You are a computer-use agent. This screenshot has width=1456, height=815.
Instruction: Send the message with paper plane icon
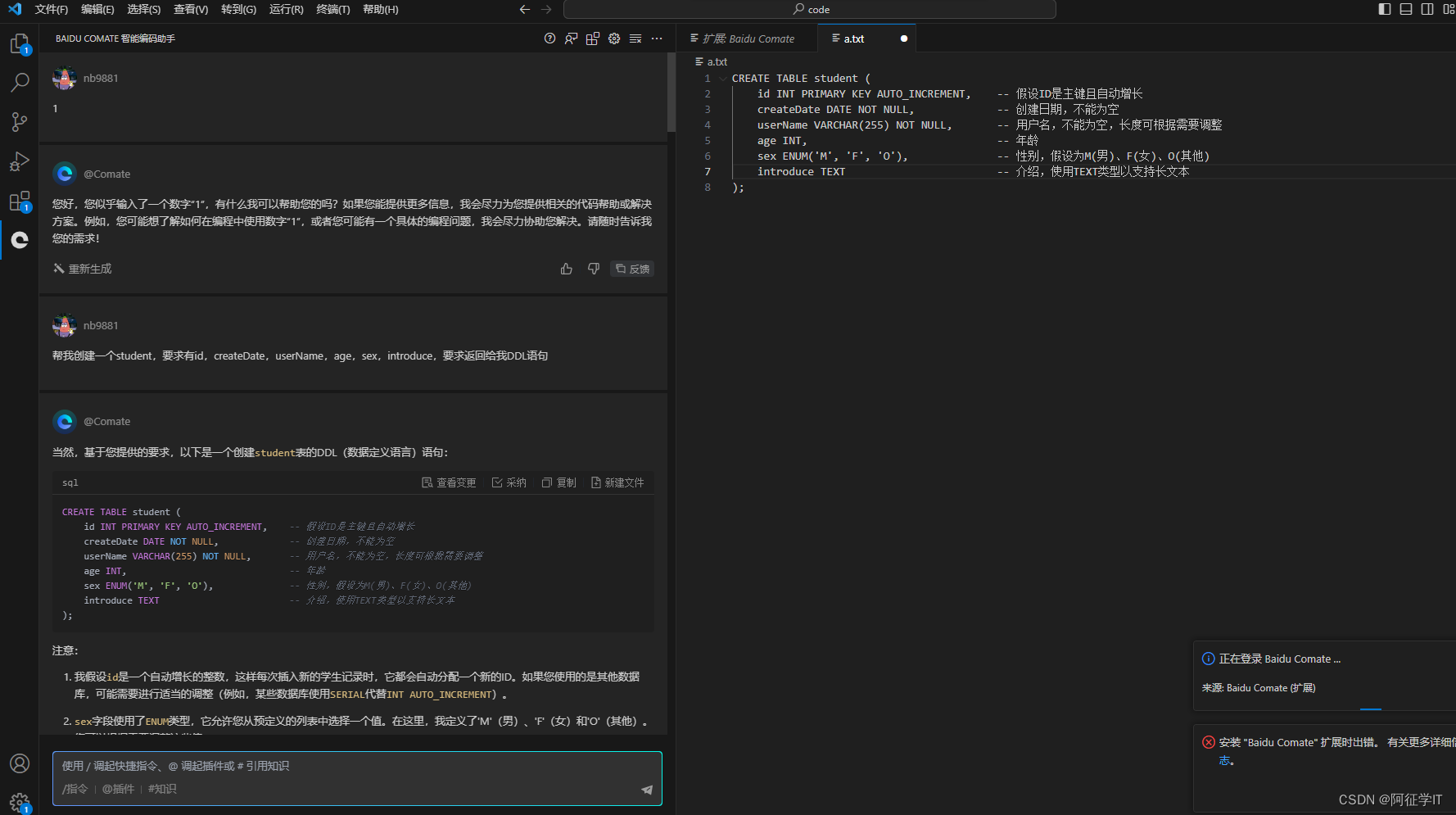(x=647, y=790)
